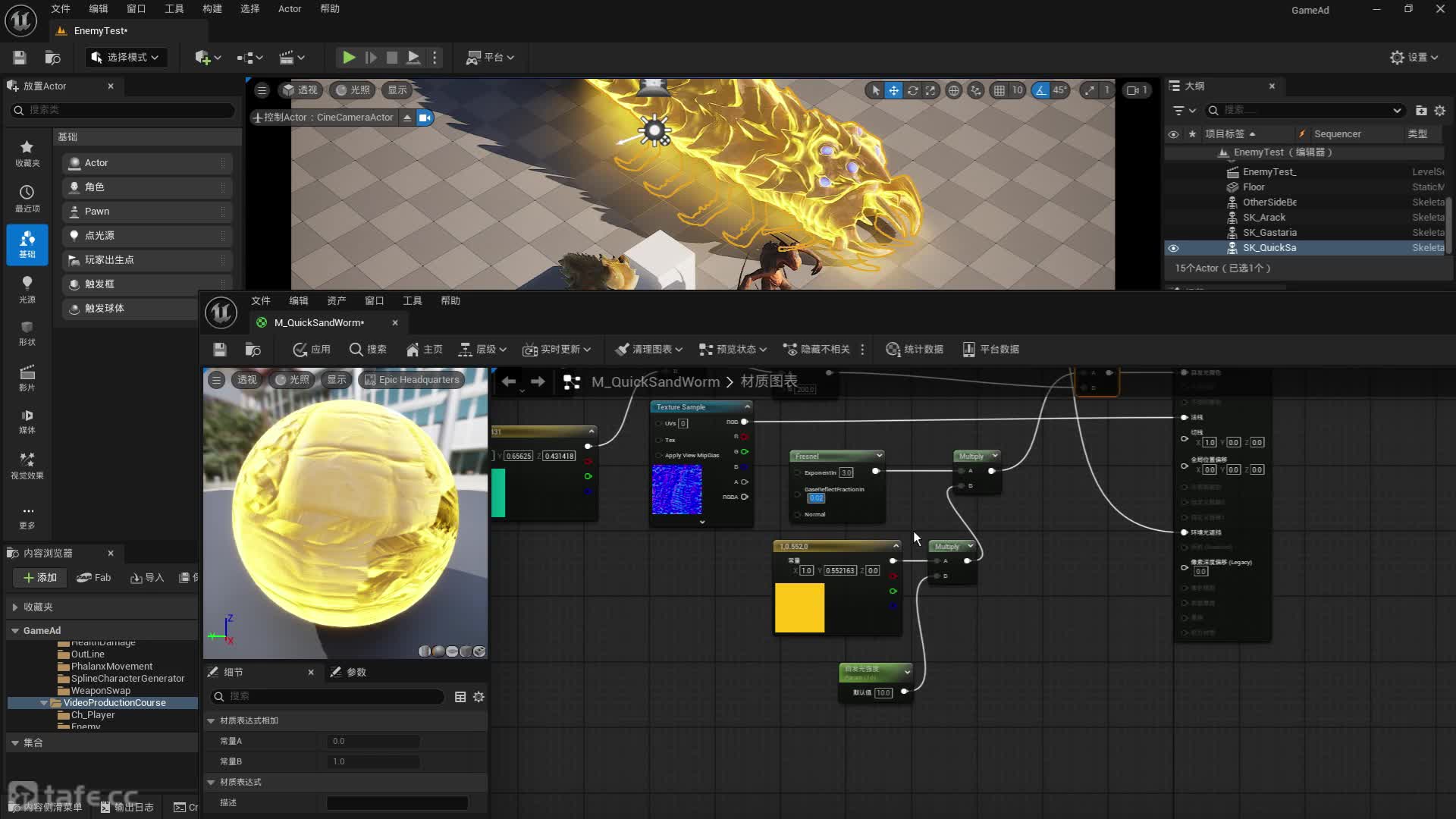Toggle visibility of SK_QuickSa actor
Screen dimensions: 1456x819
[1173, 248]
